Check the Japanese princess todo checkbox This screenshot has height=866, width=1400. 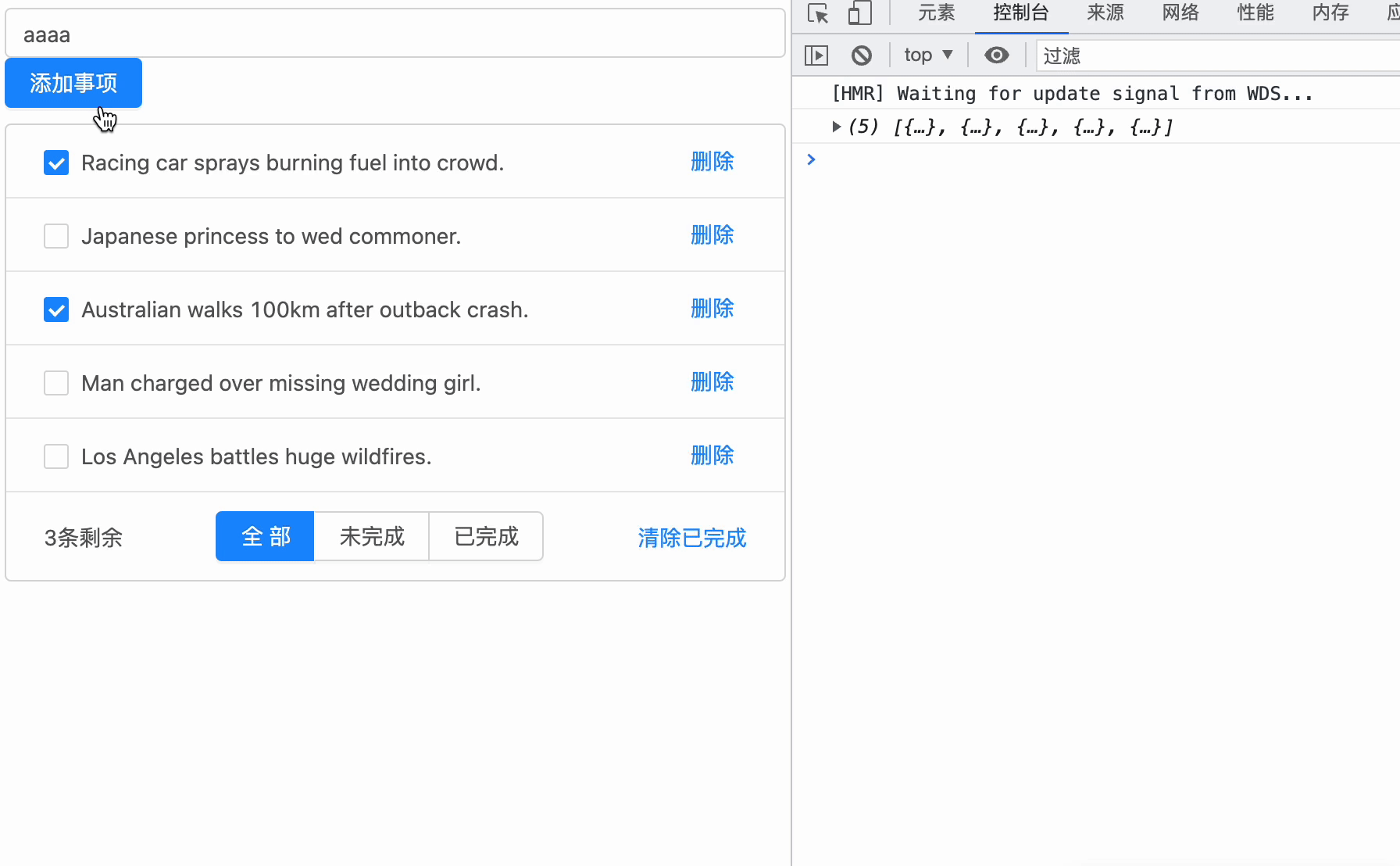pos(56,236)
